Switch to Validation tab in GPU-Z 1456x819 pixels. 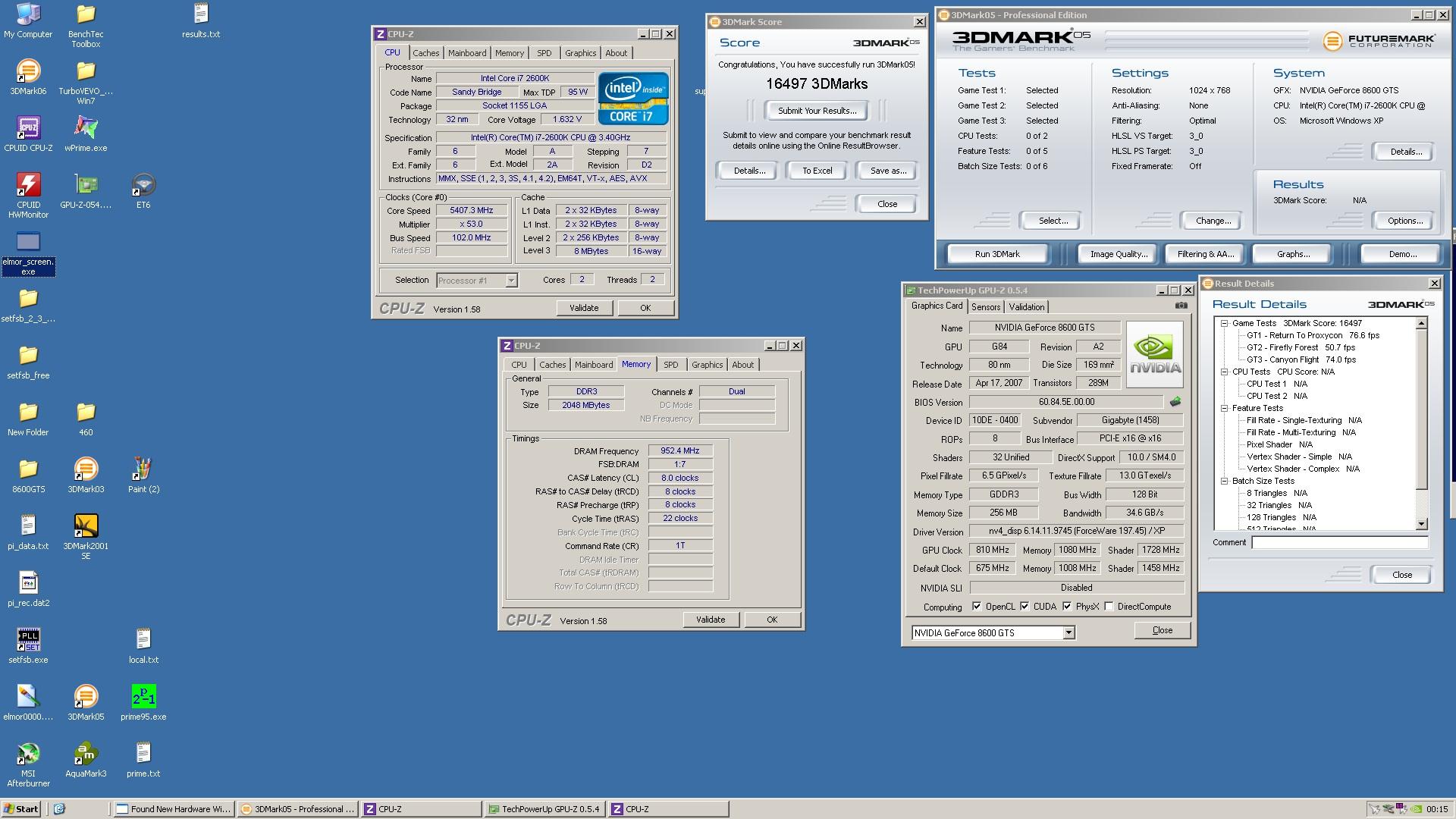coord(1027,307)
